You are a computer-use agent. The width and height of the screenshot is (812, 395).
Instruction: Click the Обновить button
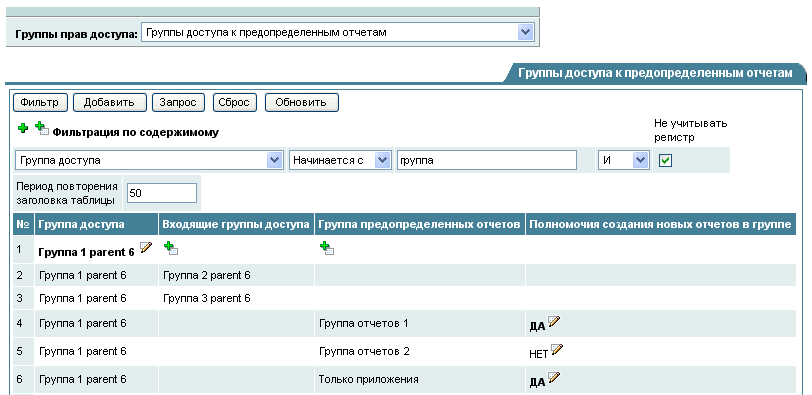(x=301, y=103)
